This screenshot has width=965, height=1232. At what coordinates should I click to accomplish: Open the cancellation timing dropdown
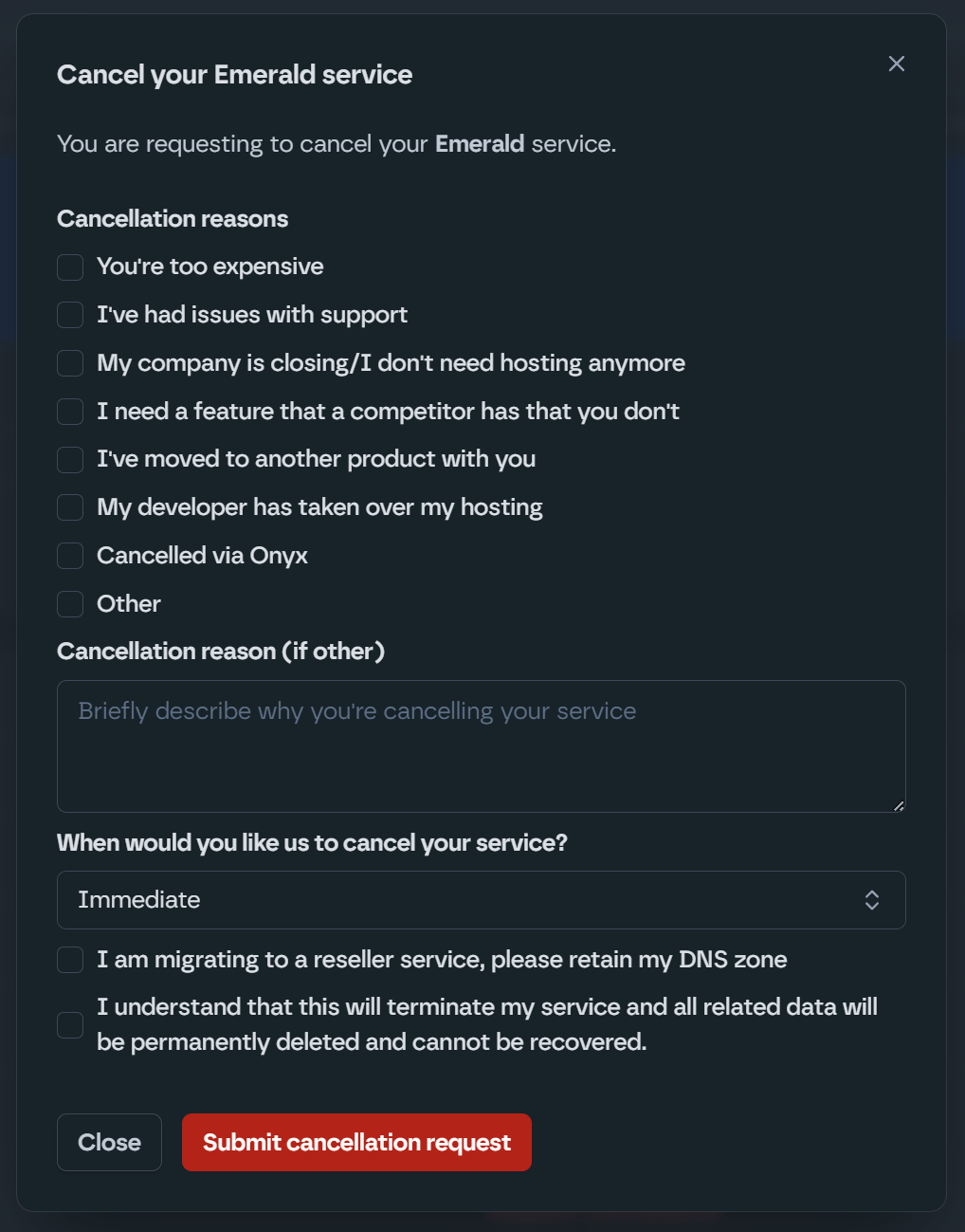click(x=481, y=900)
